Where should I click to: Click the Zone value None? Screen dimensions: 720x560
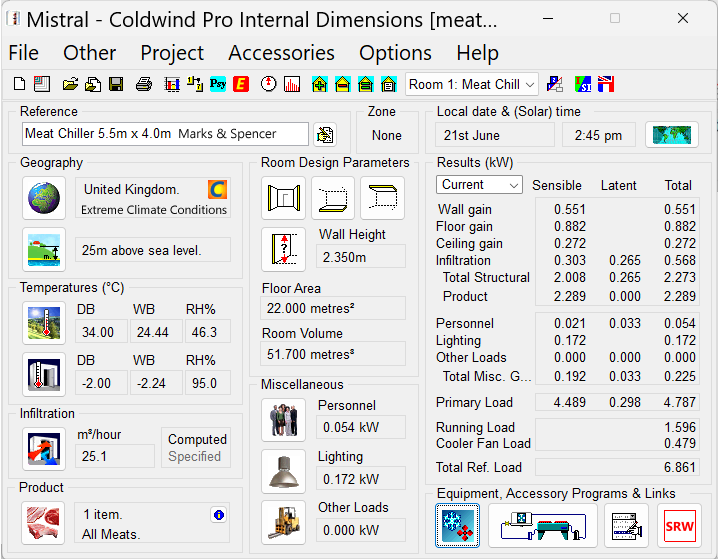point(387,135)
